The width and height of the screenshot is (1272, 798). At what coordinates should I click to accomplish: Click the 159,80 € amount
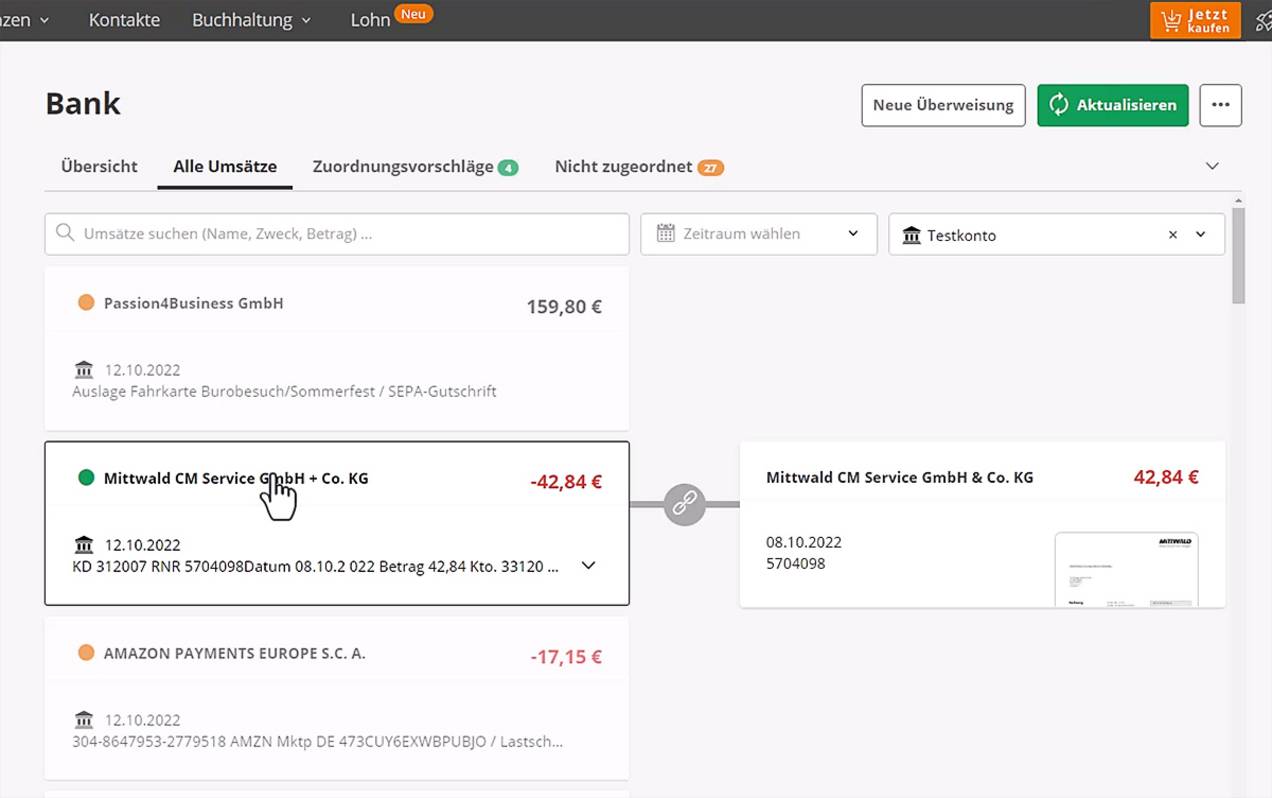pyautogui.click(x=564, y=307)
